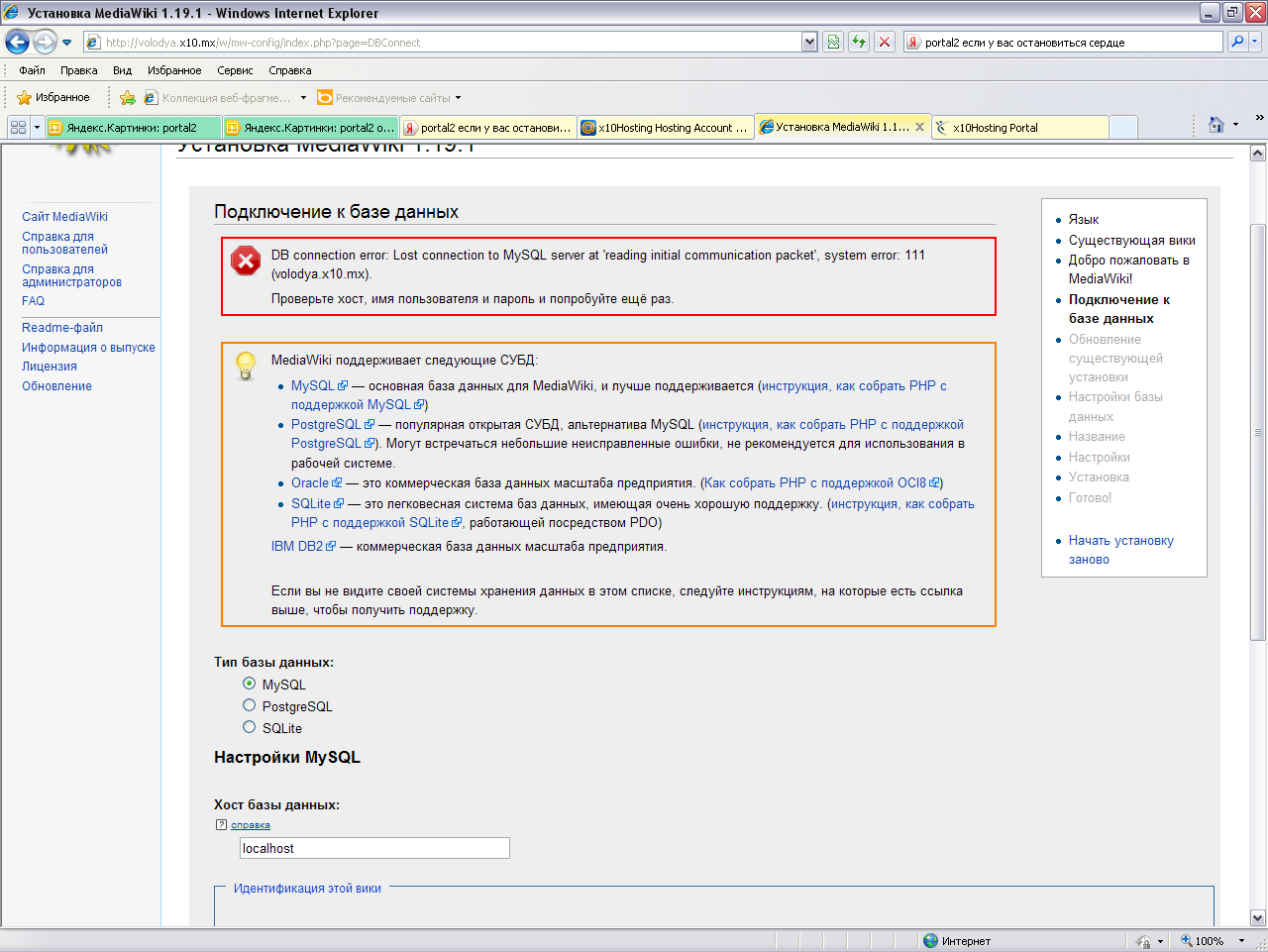Open Коллекция веб-фрагментов favorites link

(x=218, y=97)
